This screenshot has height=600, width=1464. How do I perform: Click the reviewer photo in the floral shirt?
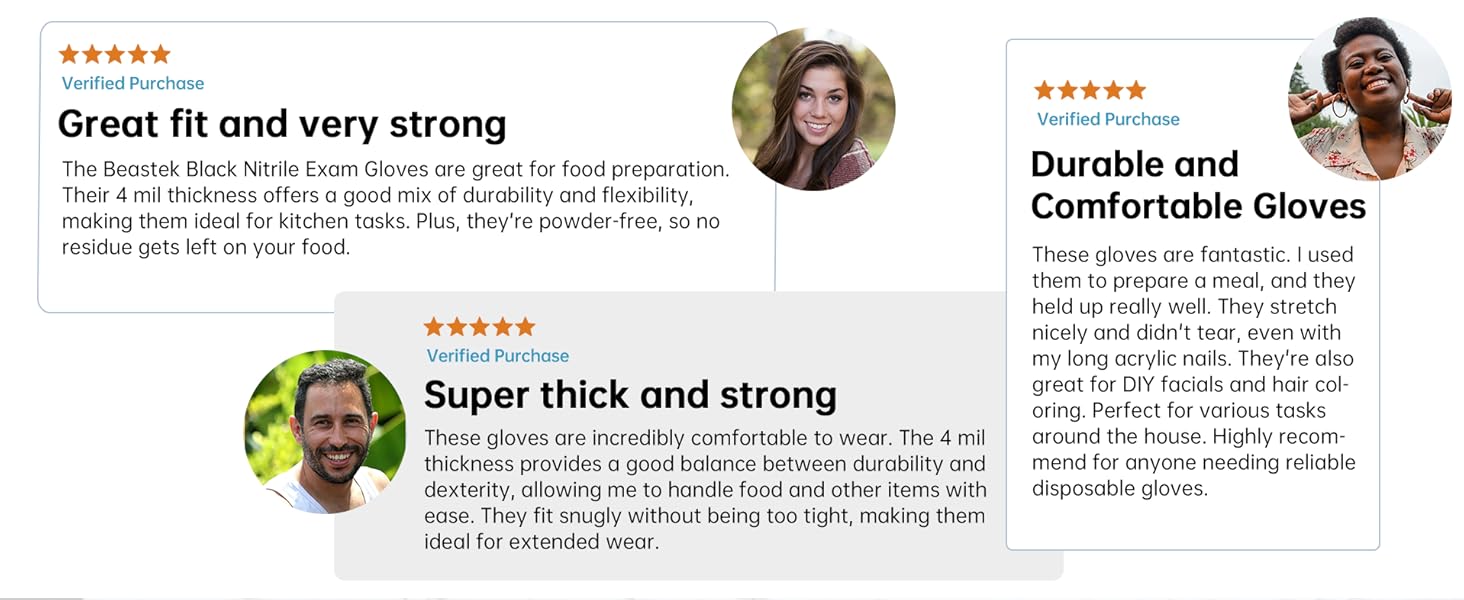coord(1369,99)
